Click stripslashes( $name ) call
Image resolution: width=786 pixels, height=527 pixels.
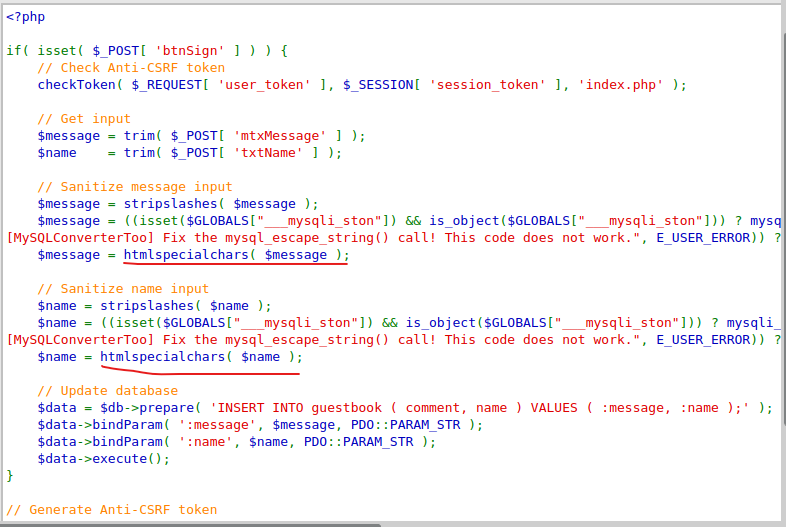coord(186,306)
